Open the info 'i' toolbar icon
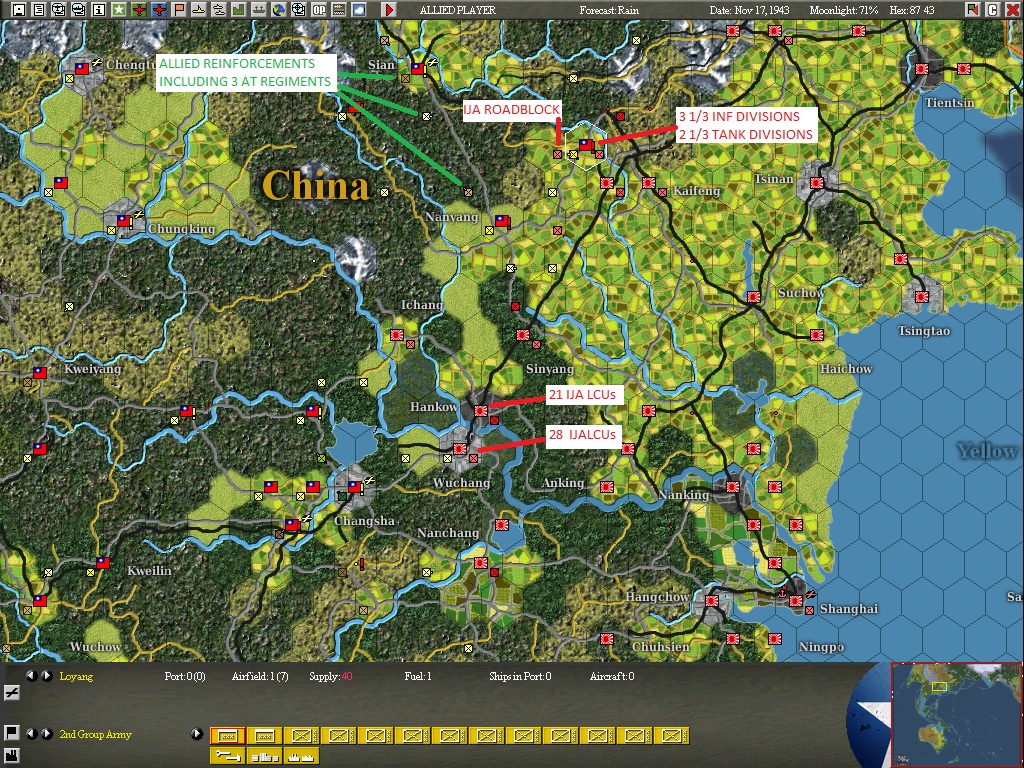The height and width of the screenshot is (768, 1024). [99, 9]
